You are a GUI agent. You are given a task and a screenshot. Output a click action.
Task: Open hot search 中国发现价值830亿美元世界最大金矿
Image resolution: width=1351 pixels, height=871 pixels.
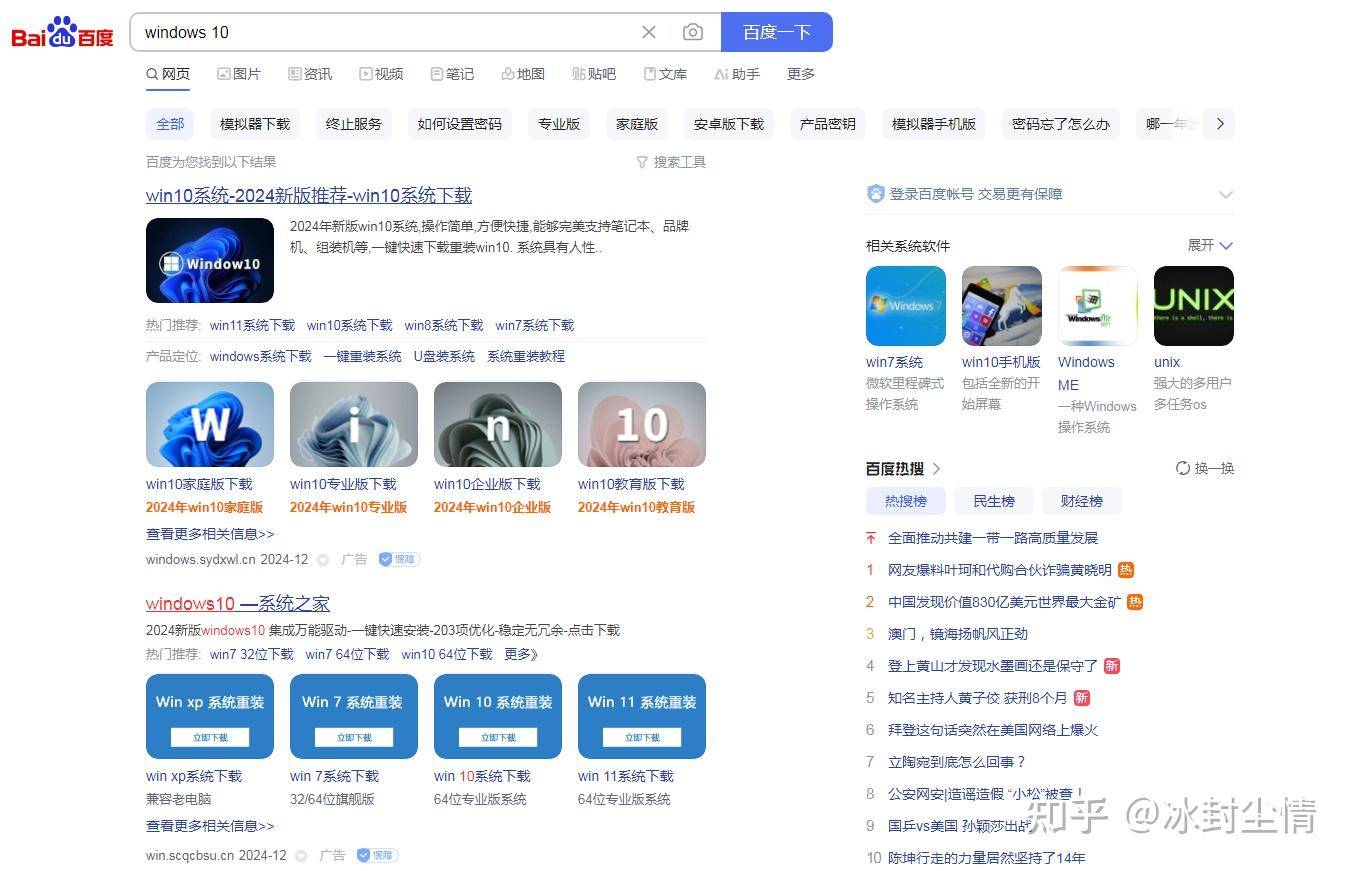coord(1004,602)
